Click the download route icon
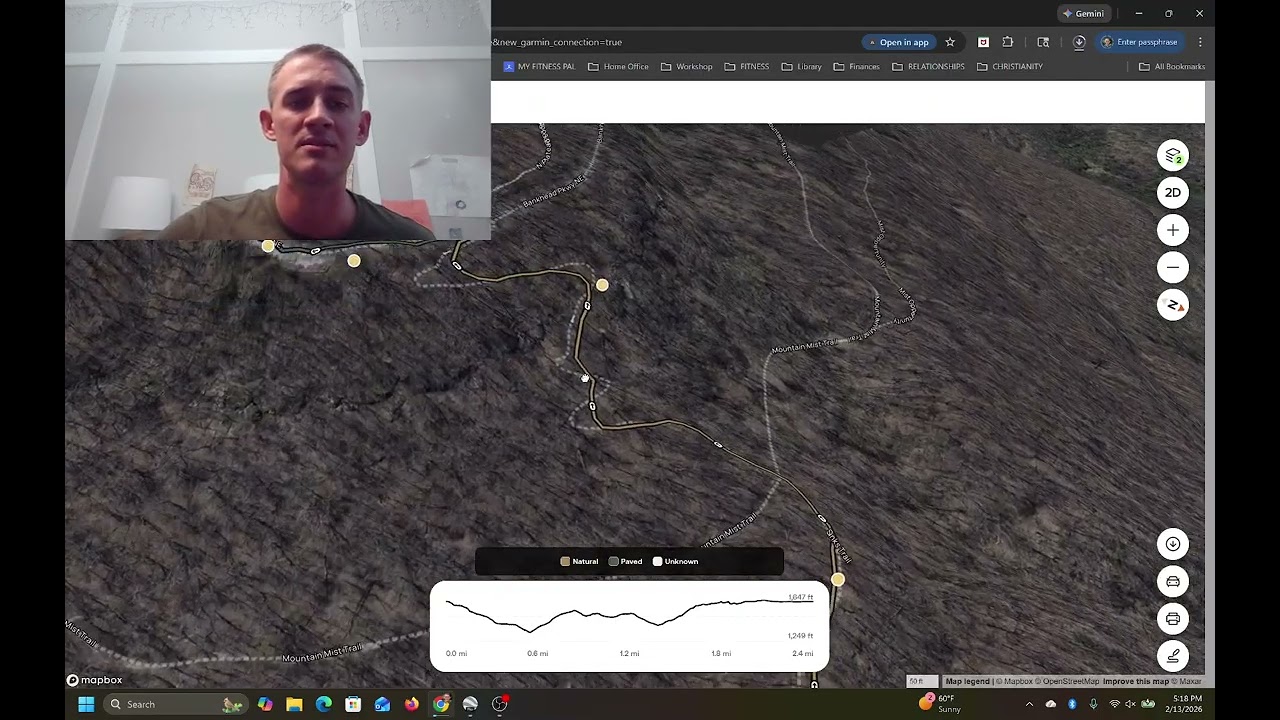Image resolution: width=1280 pixels, height=720 pixels. [x=1173, y=544]
